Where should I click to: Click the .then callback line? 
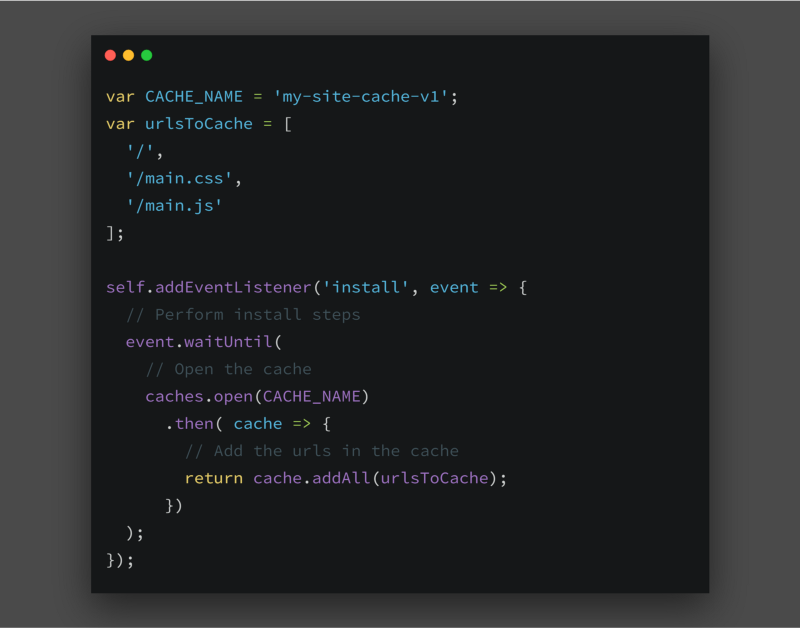pyautogui.click(x=248, y=424)
